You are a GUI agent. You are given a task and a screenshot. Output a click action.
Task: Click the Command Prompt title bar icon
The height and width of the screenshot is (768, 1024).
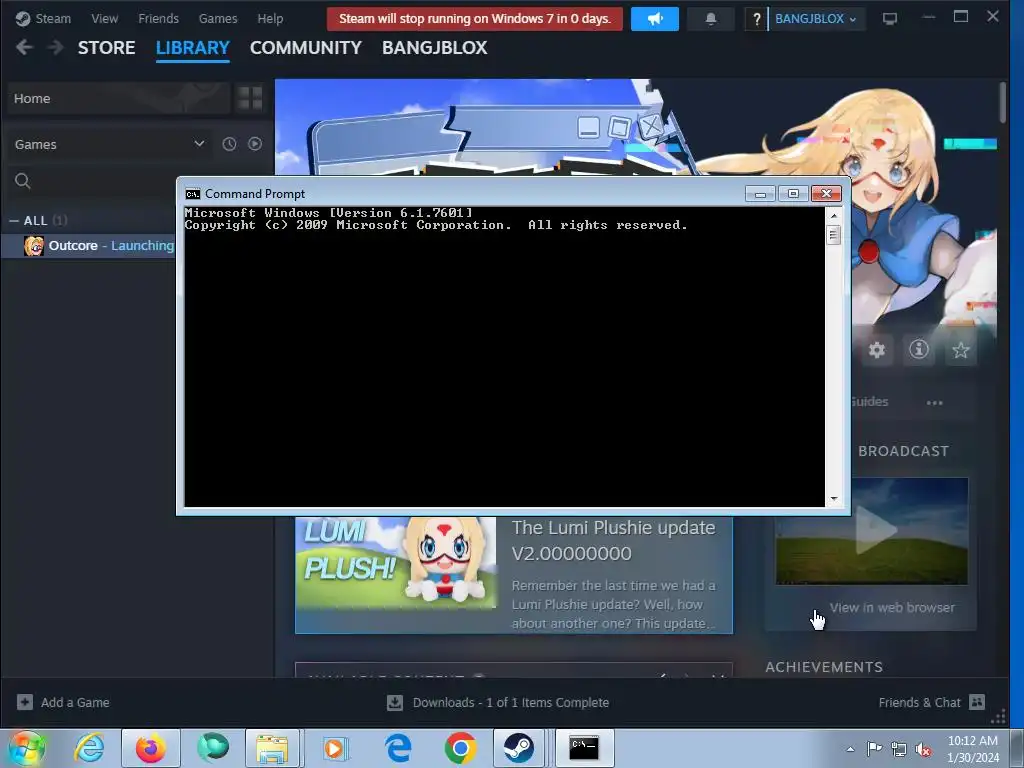tap(192, 194)
